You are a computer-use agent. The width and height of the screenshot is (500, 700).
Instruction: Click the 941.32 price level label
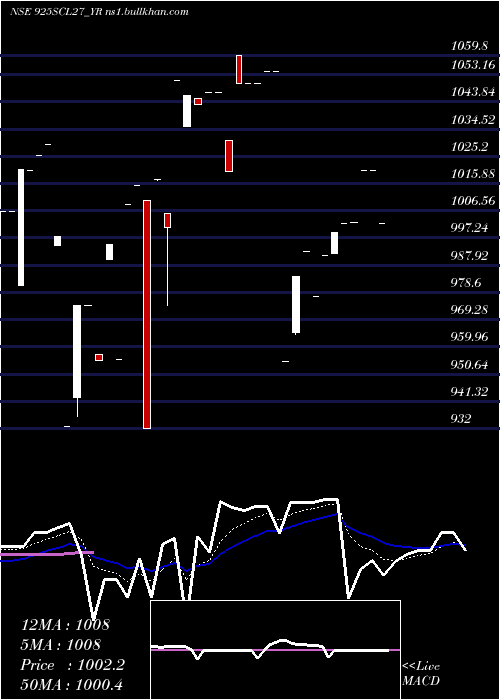[x=469, y=392]
